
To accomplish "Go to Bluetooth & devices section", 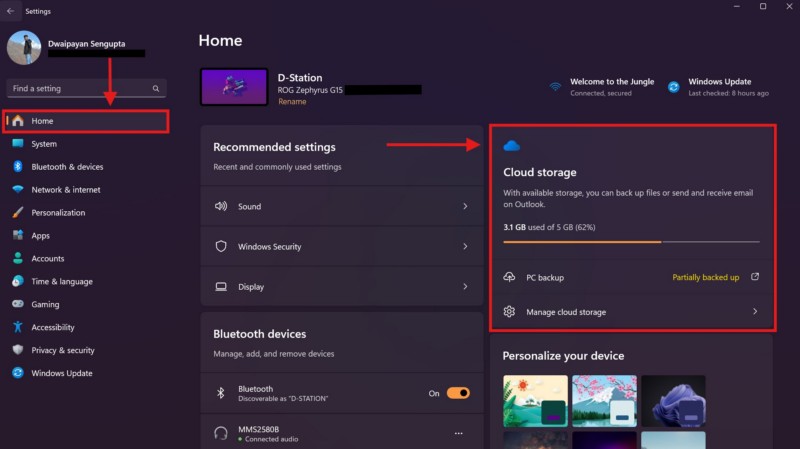I will (x=67, y=167).
